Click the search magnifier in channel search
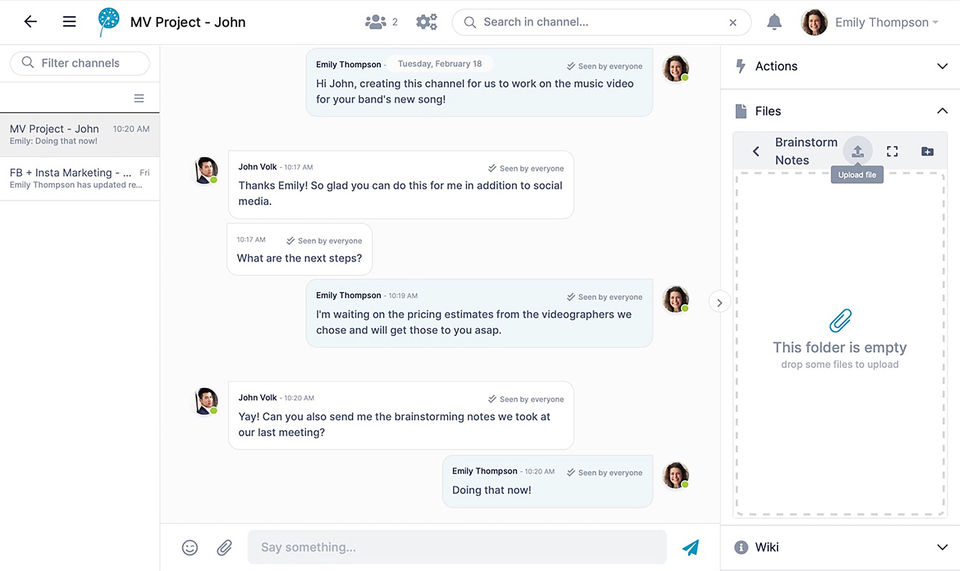960x571 pixels. click(x=470, y=22)
